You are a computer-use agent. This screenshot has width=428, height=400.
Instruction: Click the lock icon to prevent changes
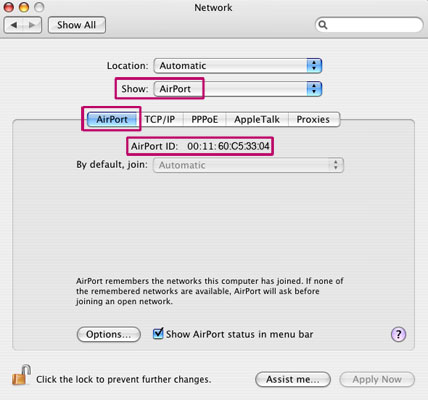[x=22, y=375]
